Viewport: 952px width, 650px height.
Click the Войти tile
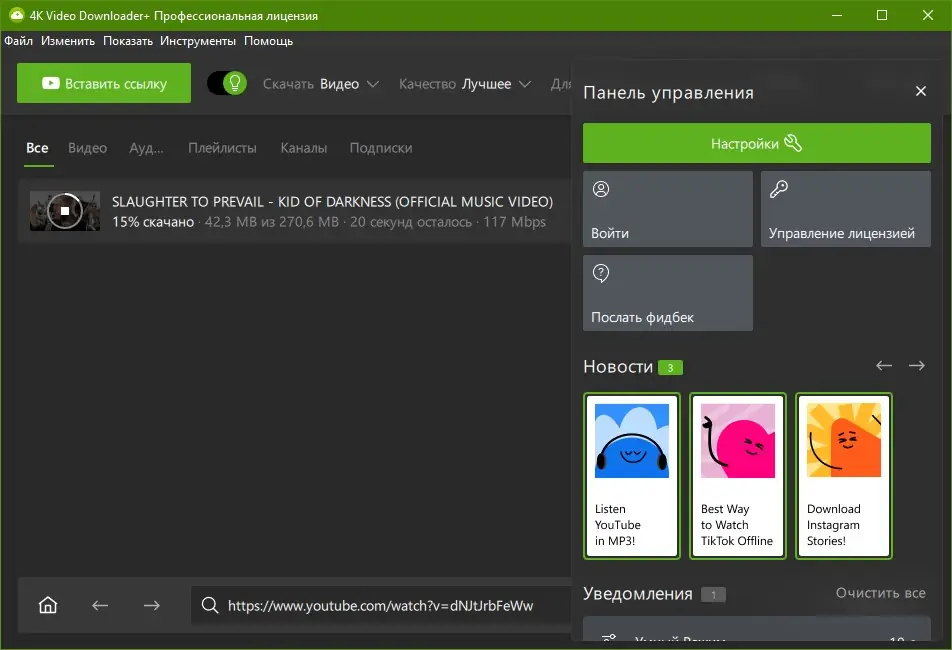pyautogui.click(x=668, y=209)
